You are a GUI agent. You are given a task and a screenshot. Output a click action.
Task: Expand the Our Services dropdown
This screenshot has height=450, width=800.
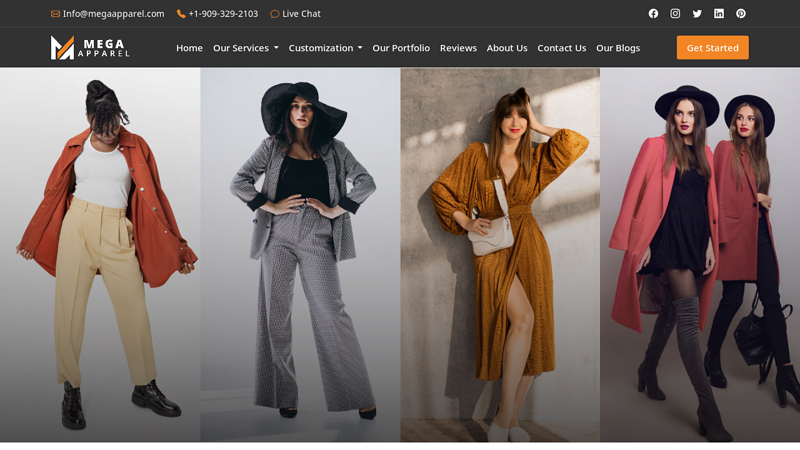245,48
